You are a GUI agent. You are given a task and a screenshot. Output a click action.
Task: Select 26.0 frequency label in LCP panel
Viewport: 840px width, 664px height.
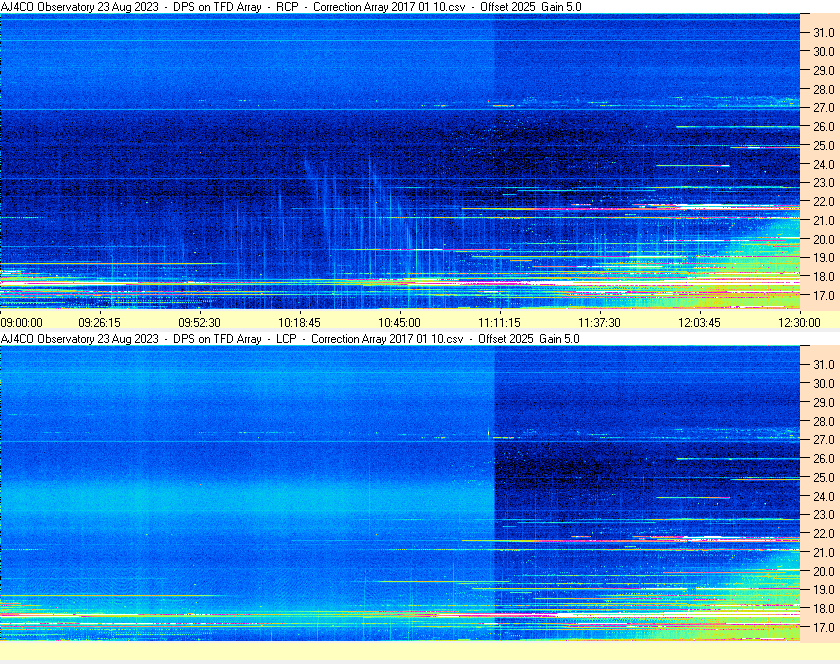pos(823,458)
